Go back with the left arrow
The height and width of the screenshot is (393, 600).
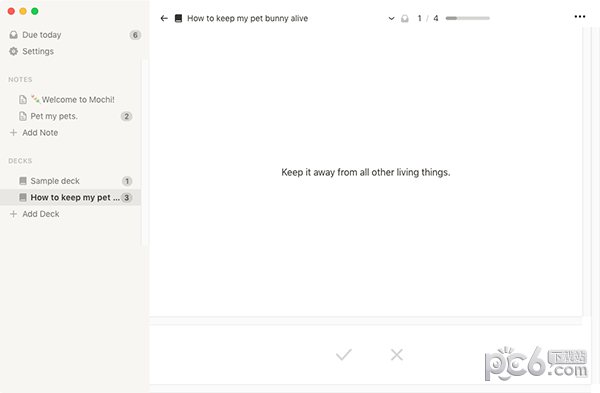click(164, 18)
